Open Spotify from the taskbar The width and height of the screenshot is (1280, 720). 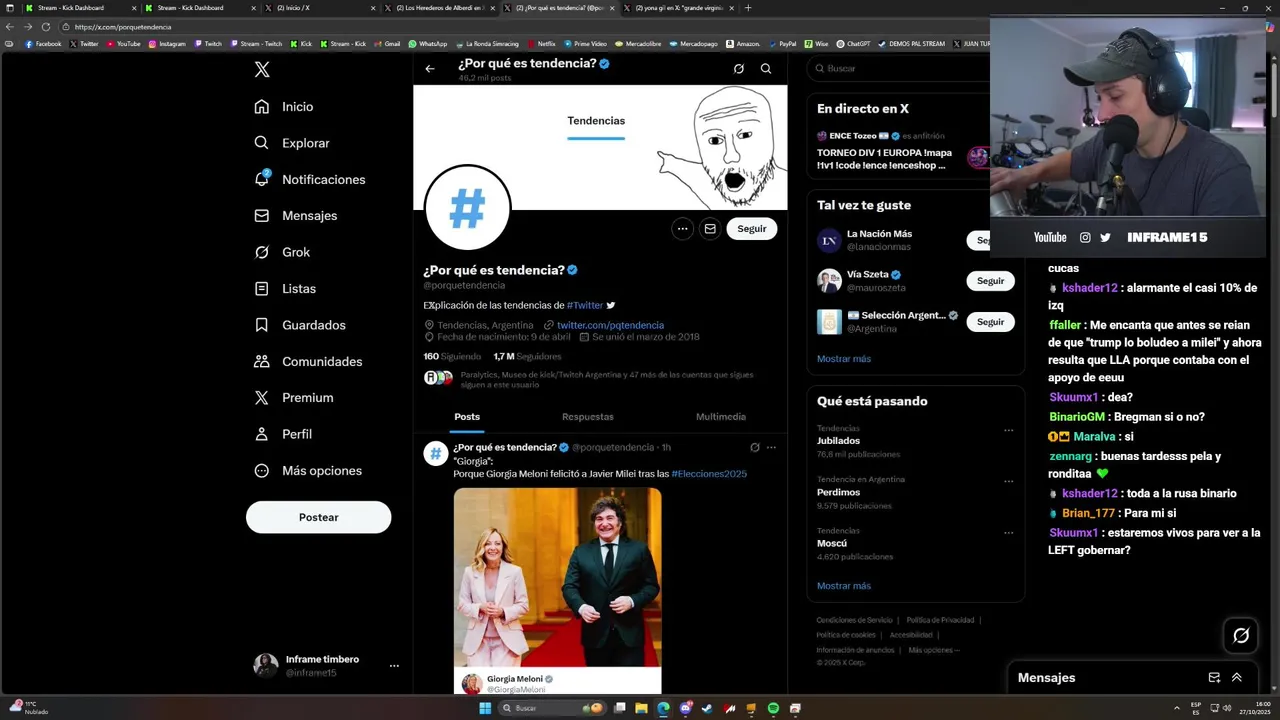(773, 708)
